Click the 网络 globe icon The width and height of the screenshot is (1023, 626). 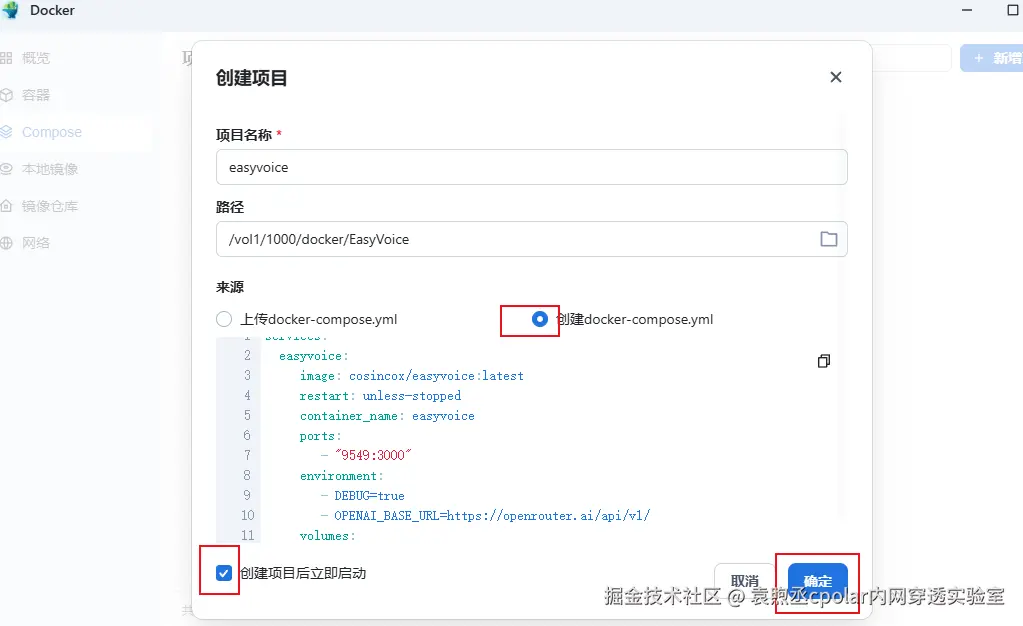(6, 243)
